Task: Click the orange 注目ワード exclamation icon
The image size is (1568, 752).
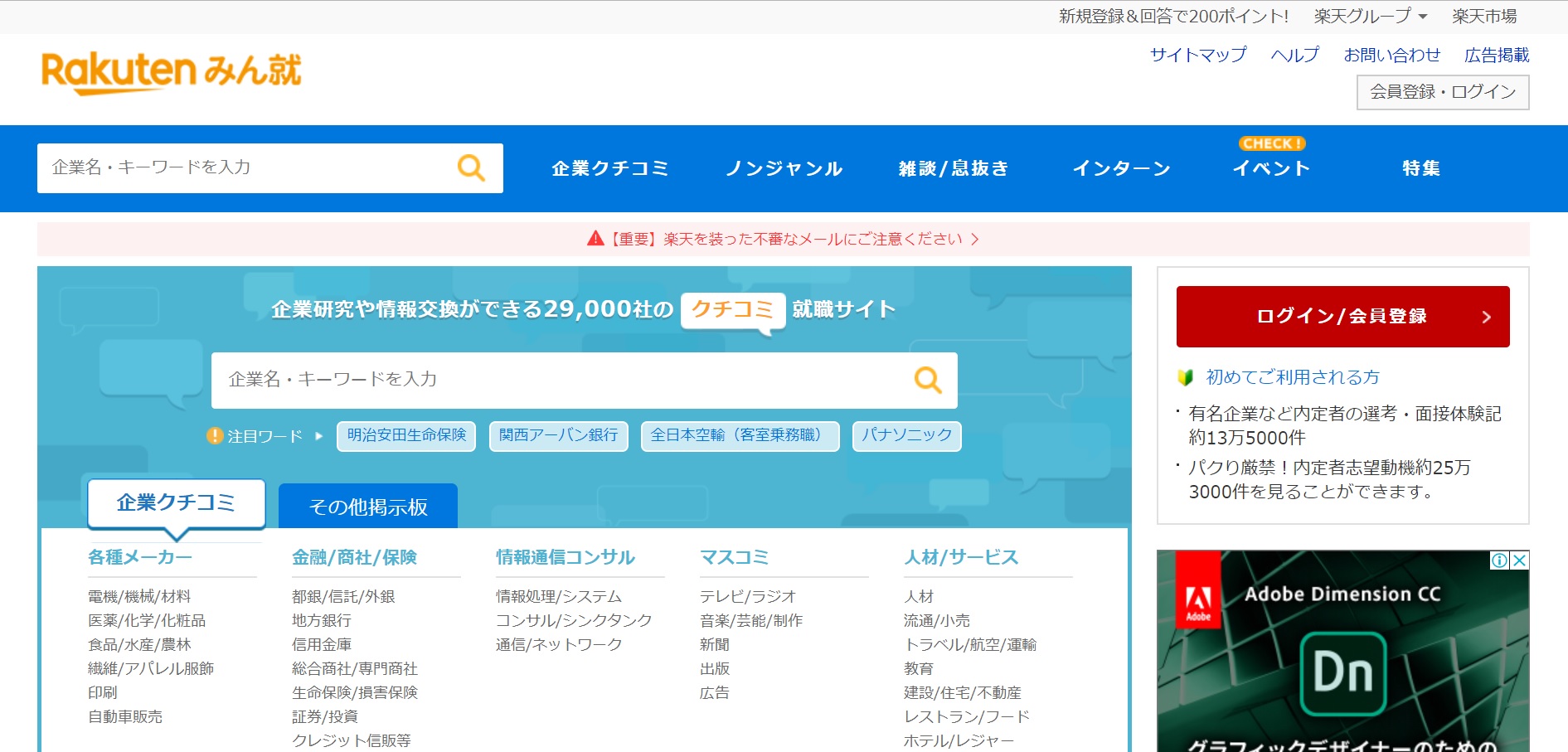Action: (215, 436)
